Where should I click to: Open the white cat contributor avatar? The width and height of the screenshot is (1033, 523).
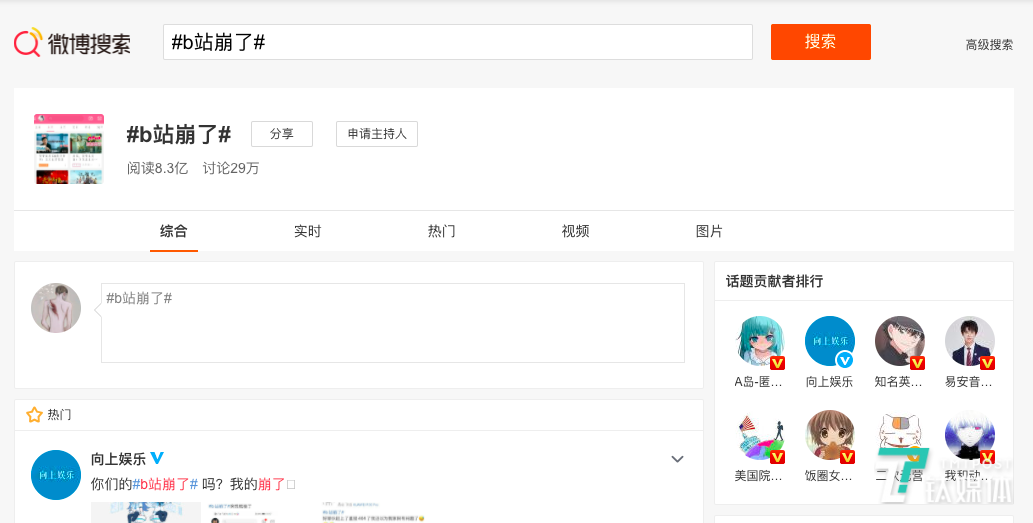click(900, 435)
